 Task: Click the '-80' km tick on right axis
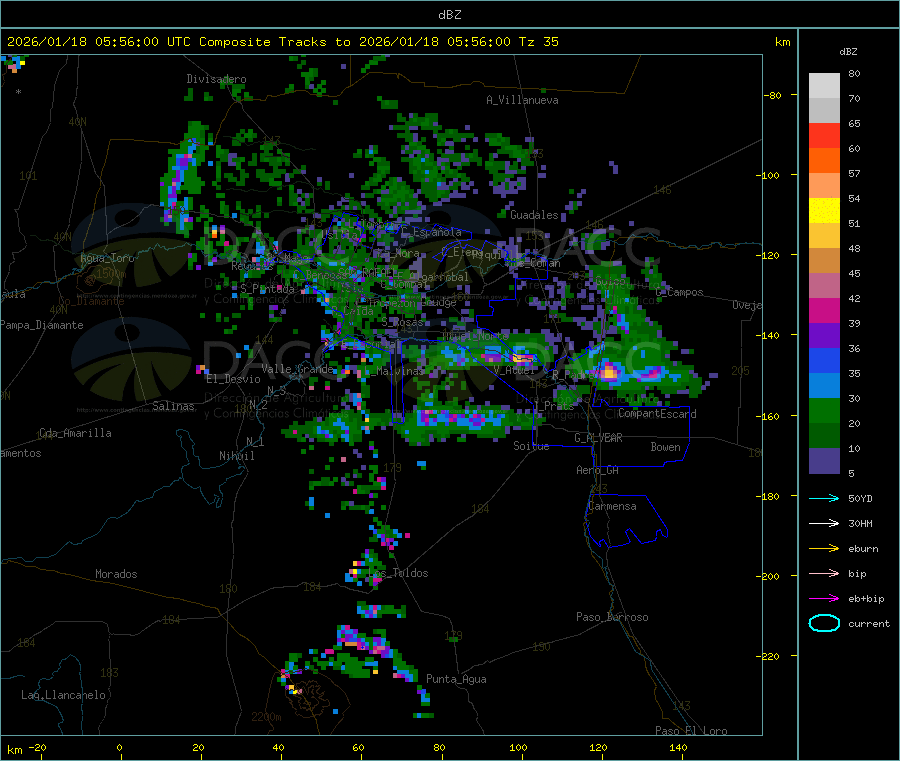pyautogui.click(x=772, y=95)
